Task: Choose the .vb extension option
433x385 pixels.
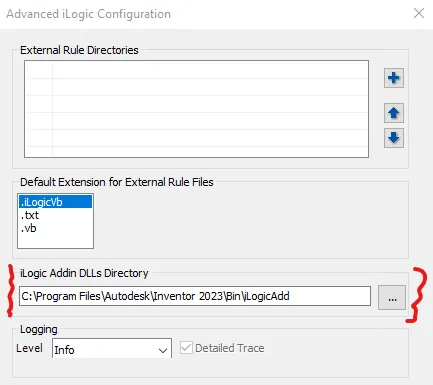Action: pyautogui.click(x=55, y=228)
